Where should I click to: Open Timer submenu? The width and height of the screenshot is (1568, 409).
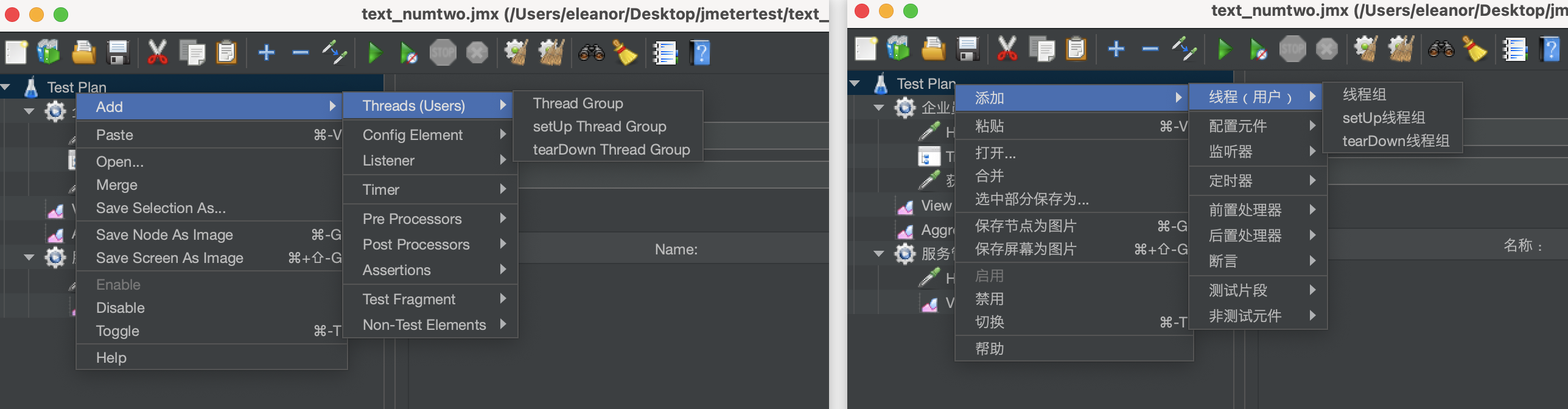[430, 189]
